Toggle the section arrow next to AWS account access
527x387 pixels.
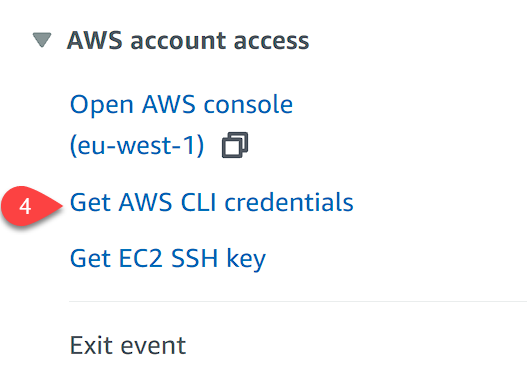(42, 40)
